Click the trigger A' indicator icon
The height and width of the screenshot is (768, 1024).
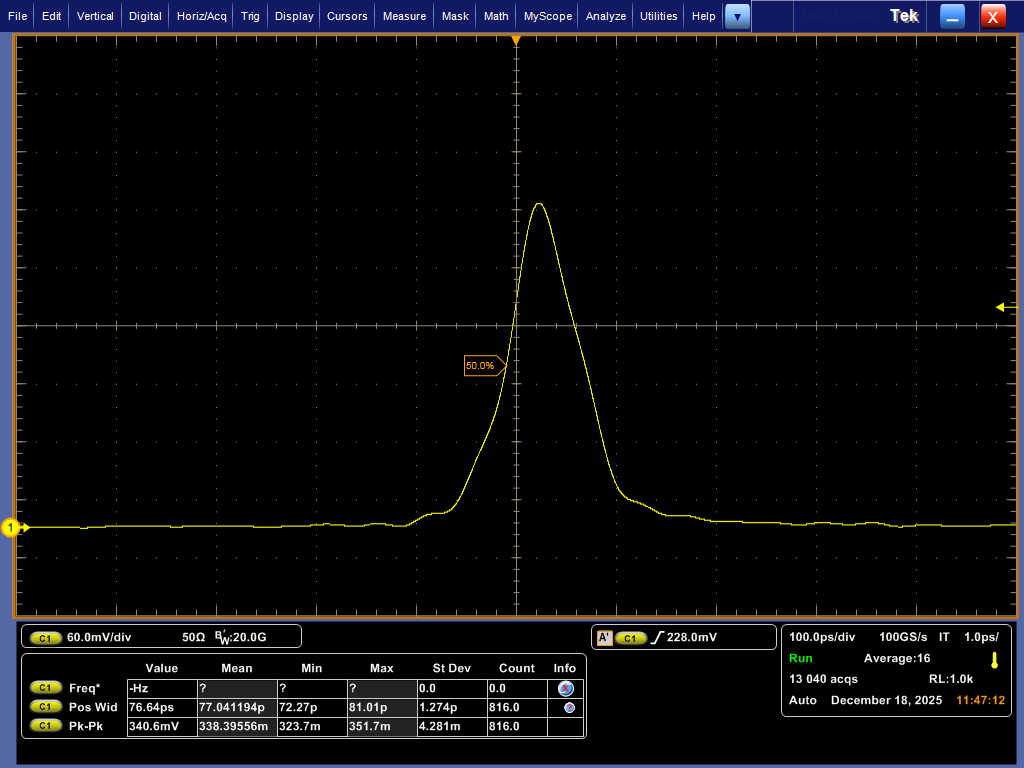coord(603,637)
